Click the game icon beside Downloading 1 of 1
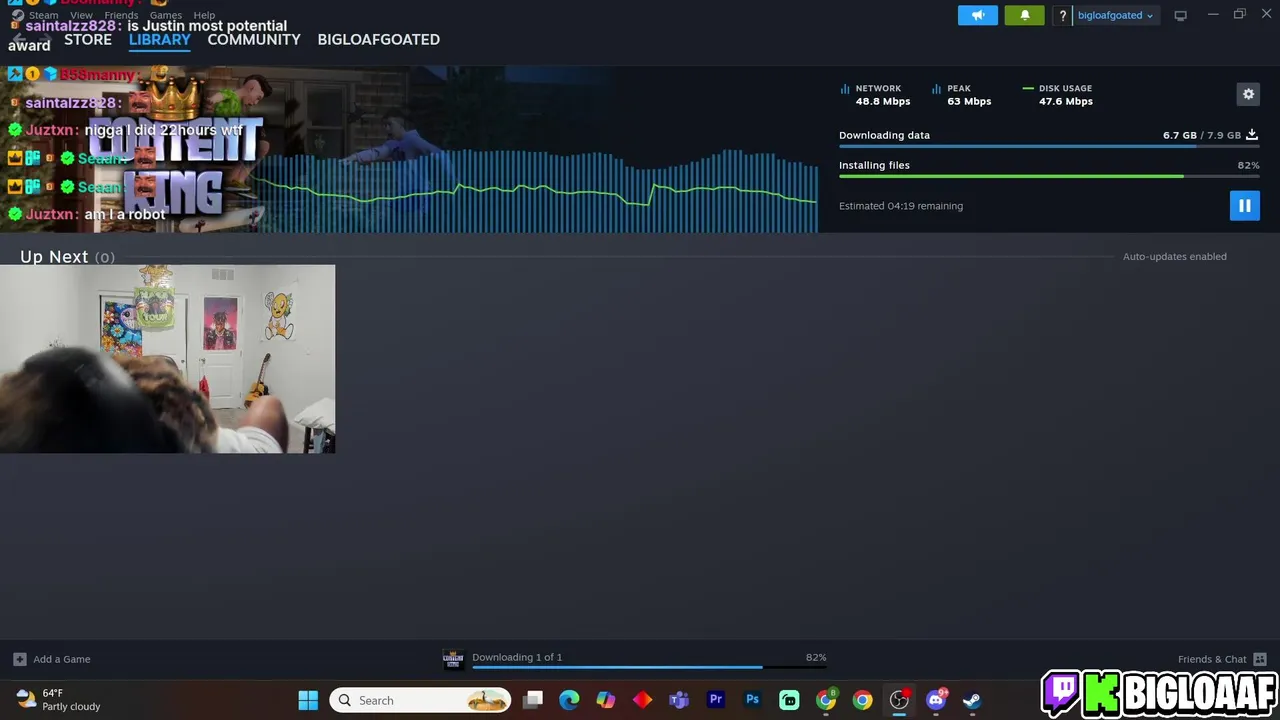 tap(453, 658)
